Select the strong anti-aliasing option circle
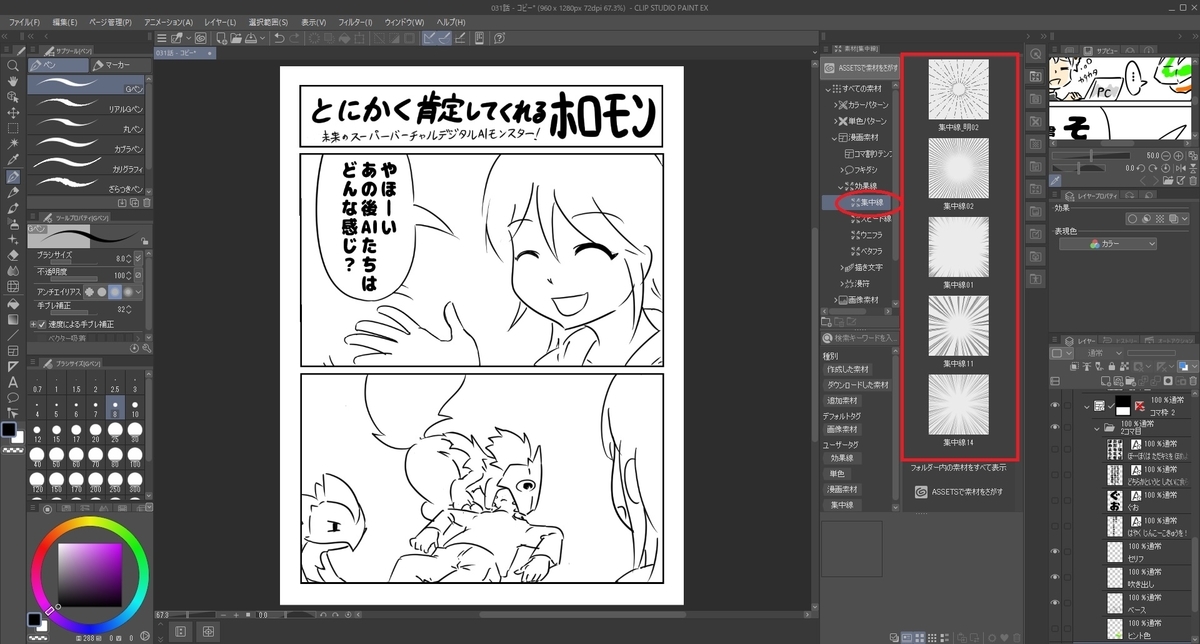Screen dimensions: 1200x644 [x=130, y=291]
